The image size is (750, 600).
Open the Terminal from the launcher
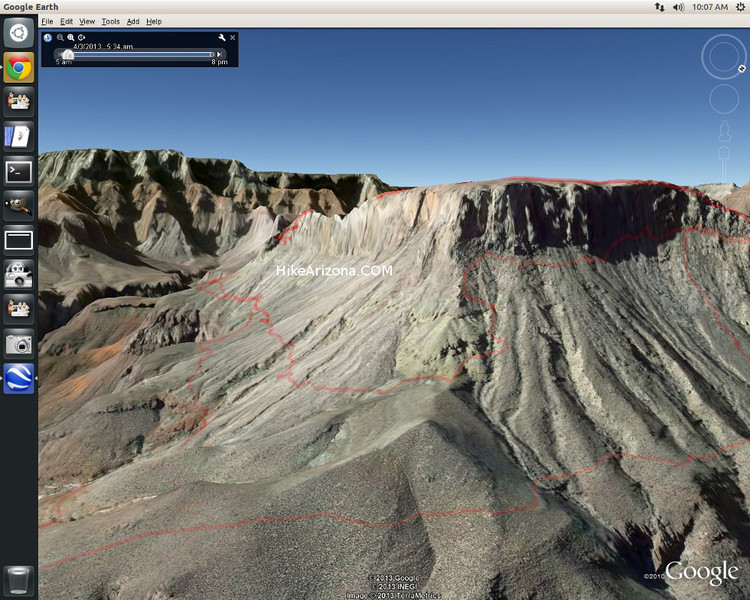[x=19, y=171]
